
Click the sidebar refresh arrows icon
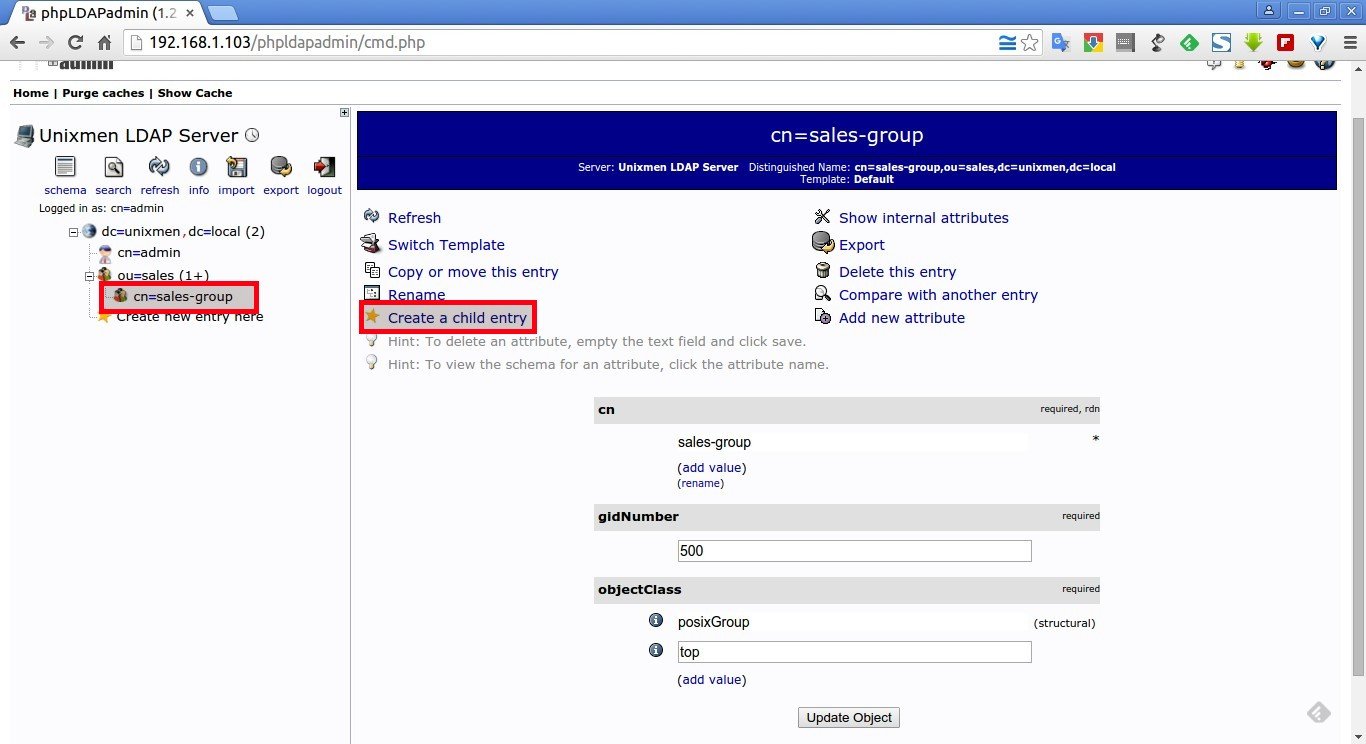(x=159, y=167)
